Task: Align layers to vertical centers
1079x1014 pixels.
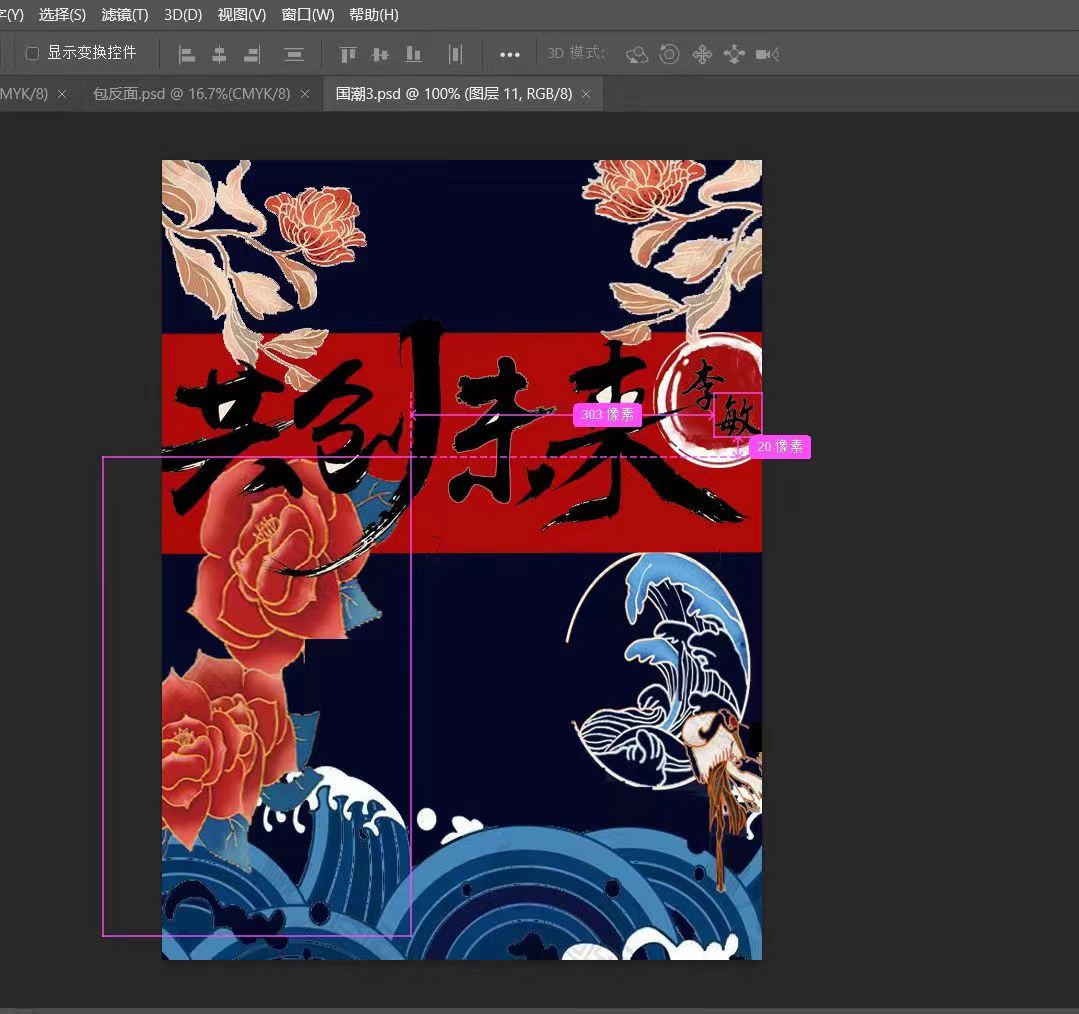Action: pyautogui.click(x=380, y=54)
